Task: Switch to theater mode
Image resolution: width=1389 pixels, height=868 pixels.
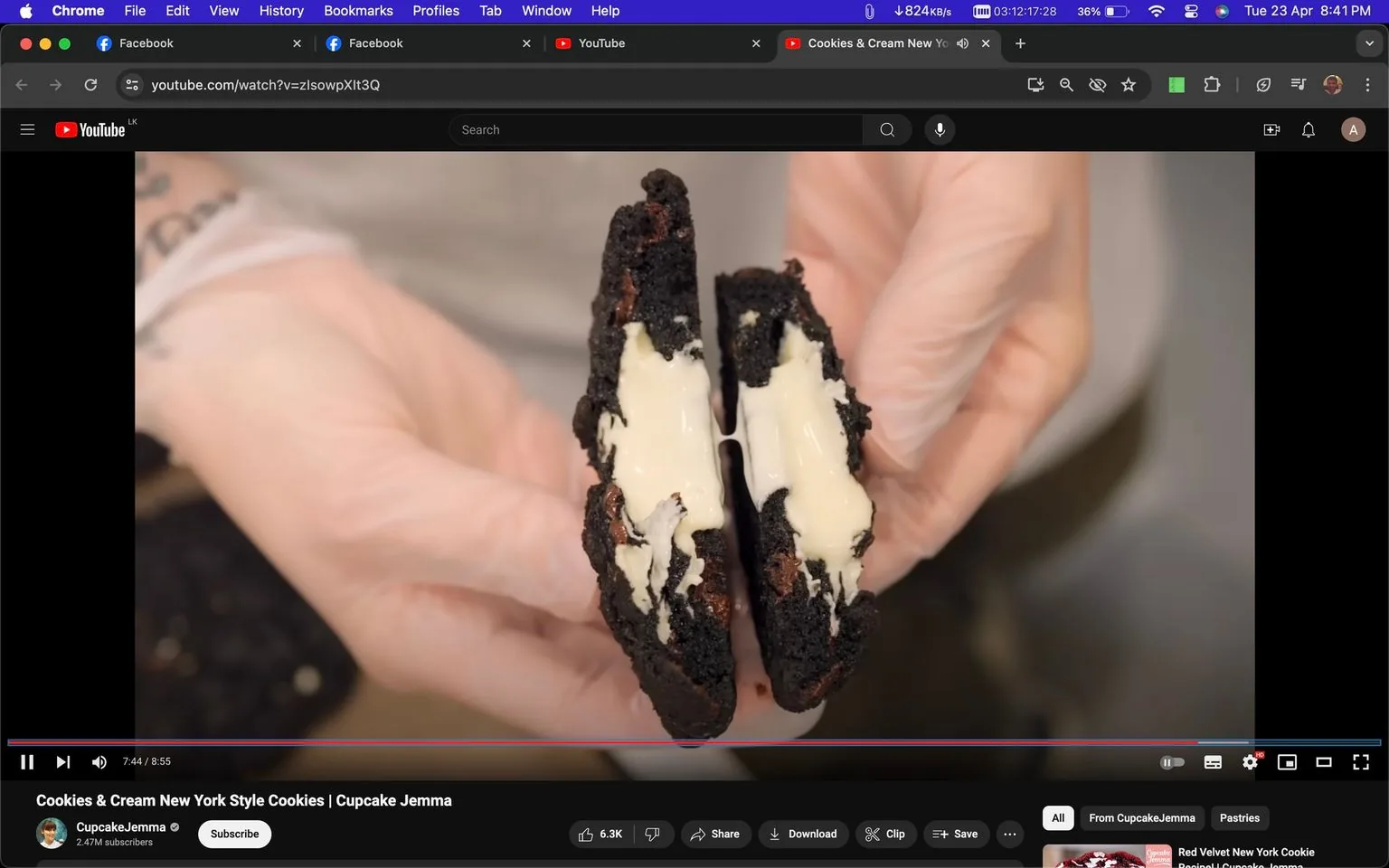Action: pyautogui.click(x=1324, y=761)
